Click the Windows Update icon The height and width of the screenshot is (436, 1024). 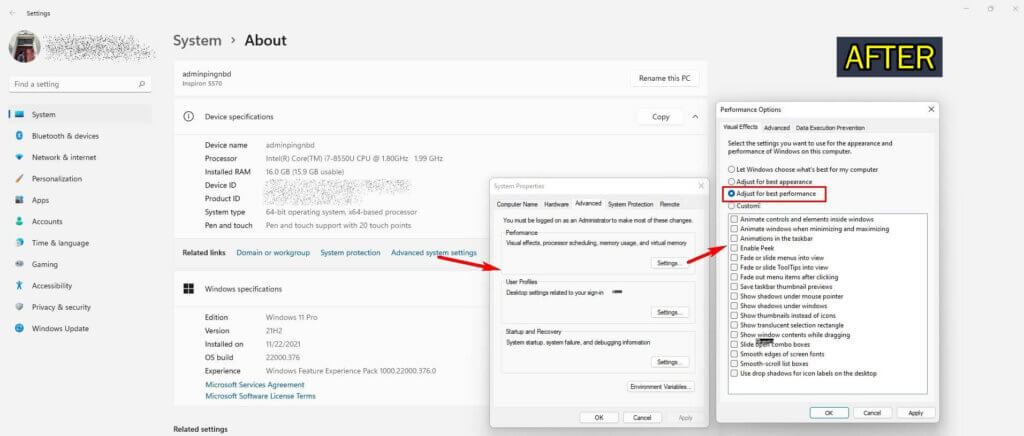(x=19, y=328)
